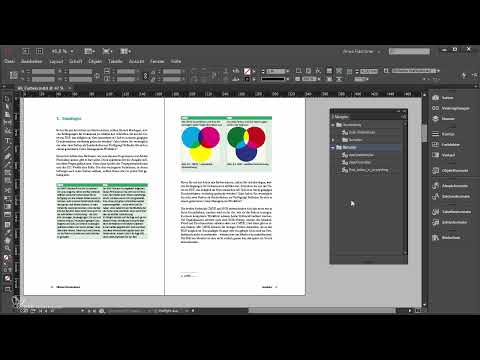Select the Type tool

click(7, 140)
